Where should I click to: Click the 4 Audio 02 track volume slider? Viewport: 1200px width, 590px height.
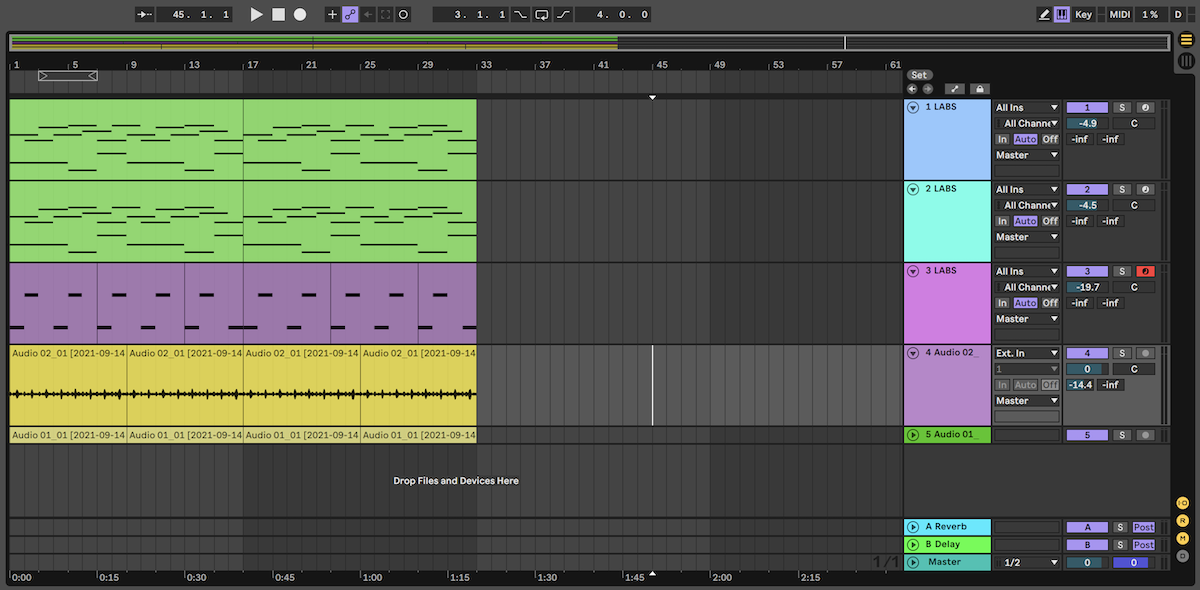[1087, 369]
